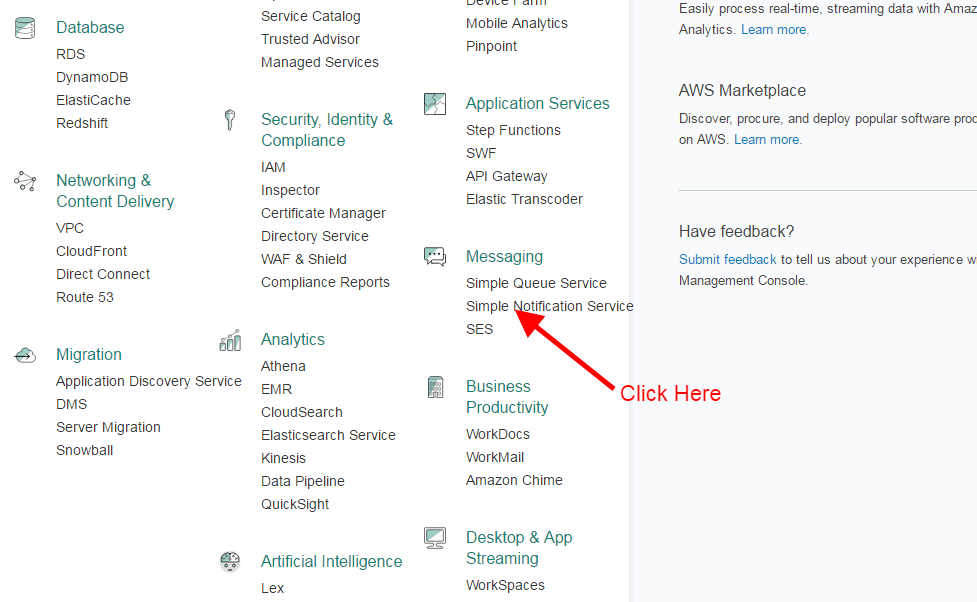Screen dimensions: 977x602
Task: Open VPC service
Action: 70,228
